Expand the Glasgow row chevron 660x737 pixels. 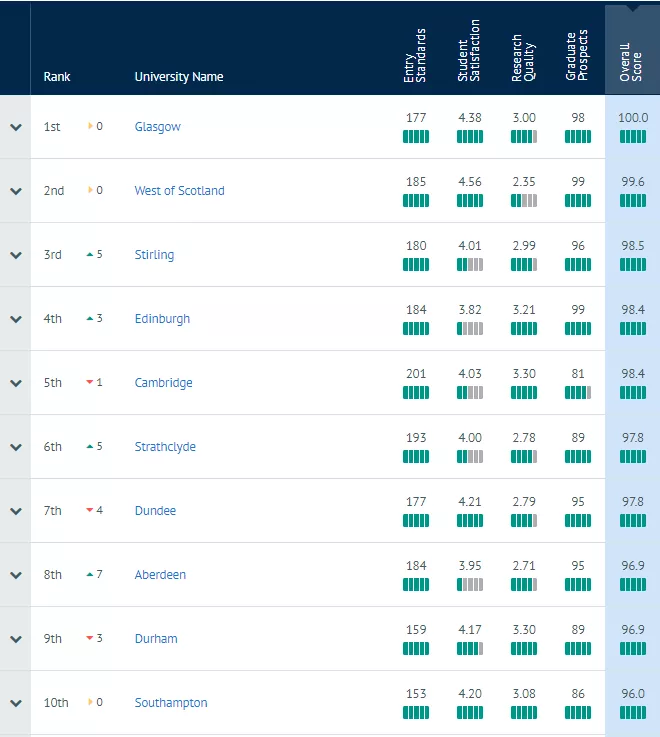click(16, 127)
